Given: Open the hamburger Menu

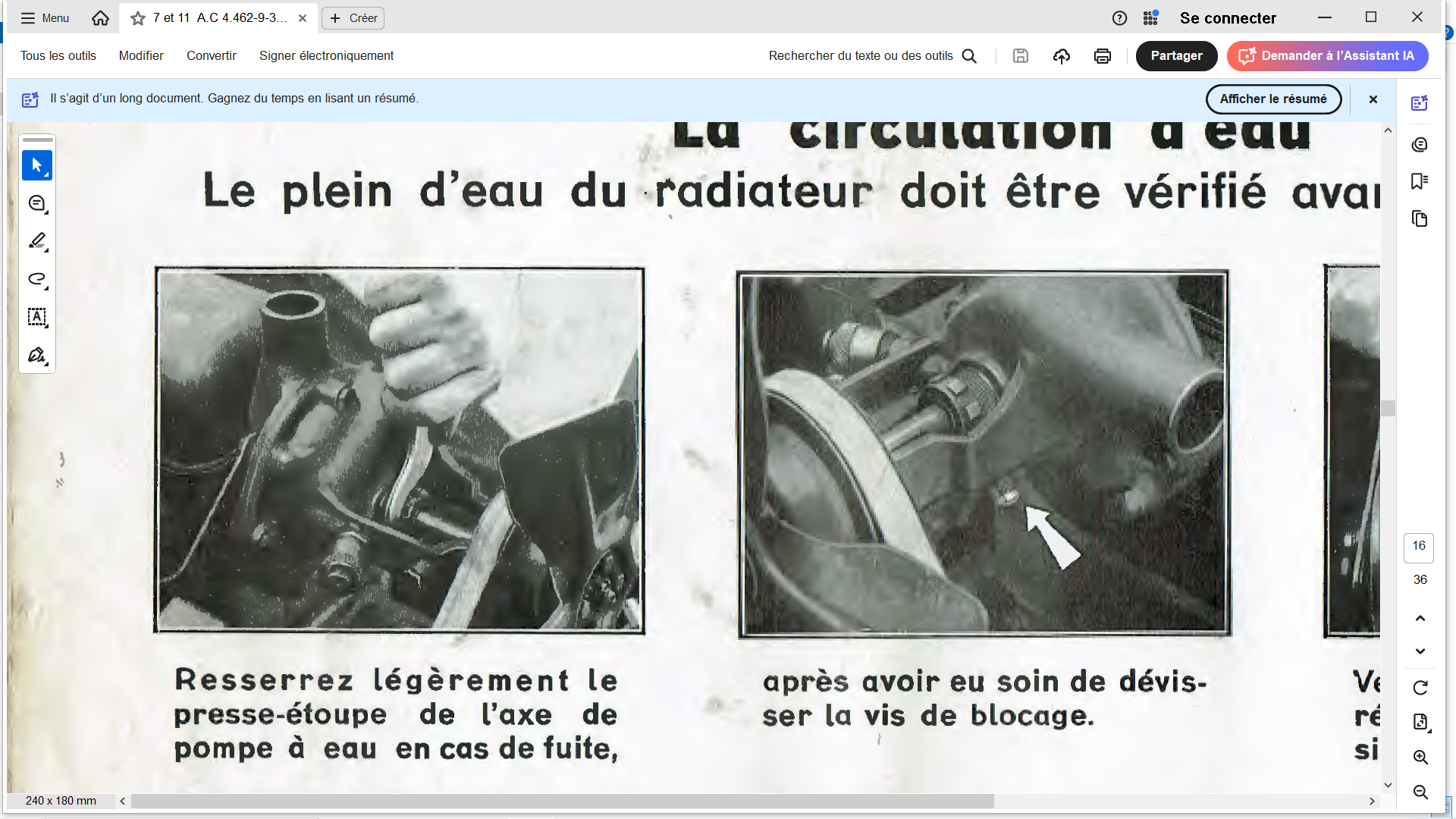Looking at the screenshot, I should point(45,18).
